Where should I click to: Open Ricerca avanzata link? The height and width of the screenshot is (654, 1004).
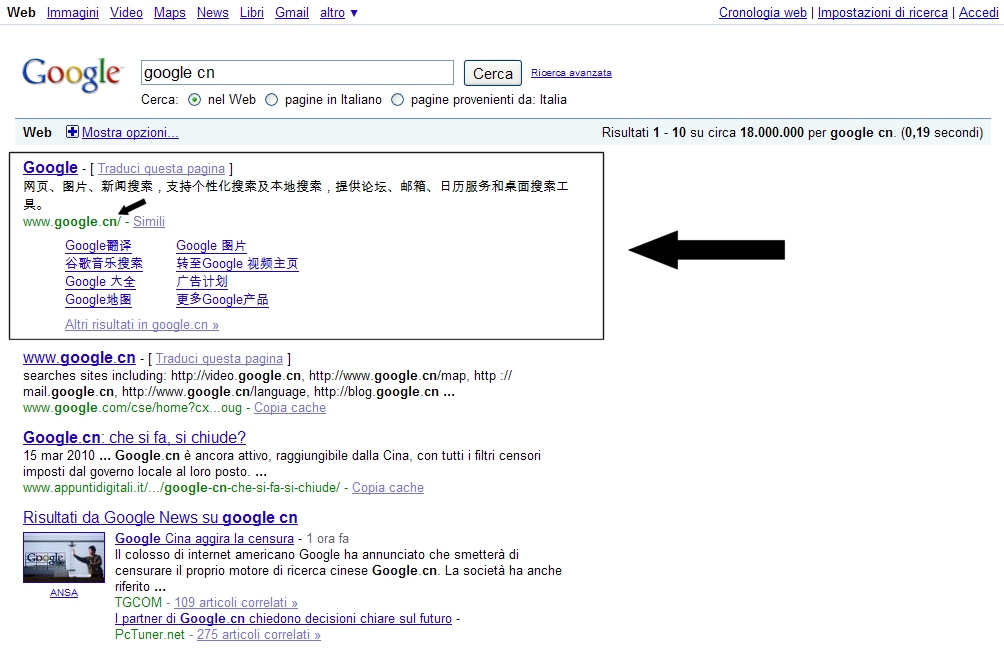click(x=571, y=73)
